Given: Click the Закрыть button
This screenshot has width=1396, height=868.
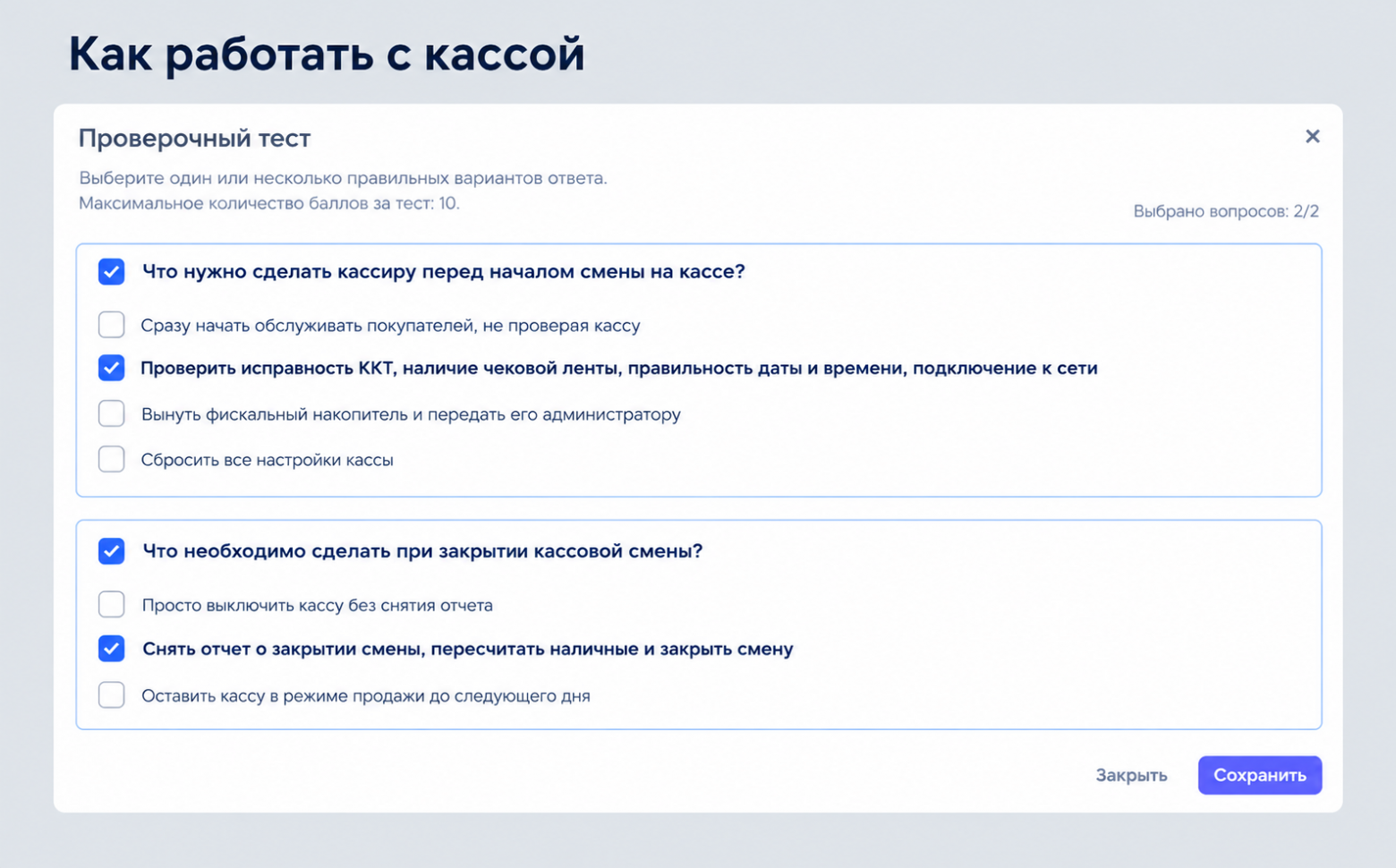Looking at the screenshot, I should pos(1131,775).
